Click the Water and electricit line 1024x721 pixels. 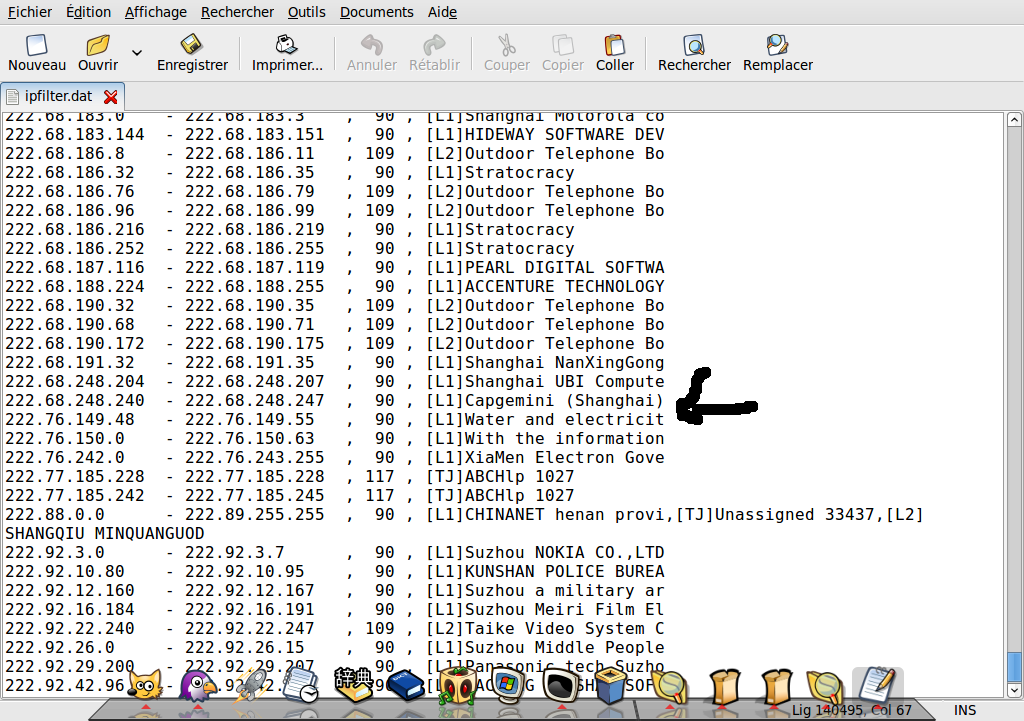point(334,419)
